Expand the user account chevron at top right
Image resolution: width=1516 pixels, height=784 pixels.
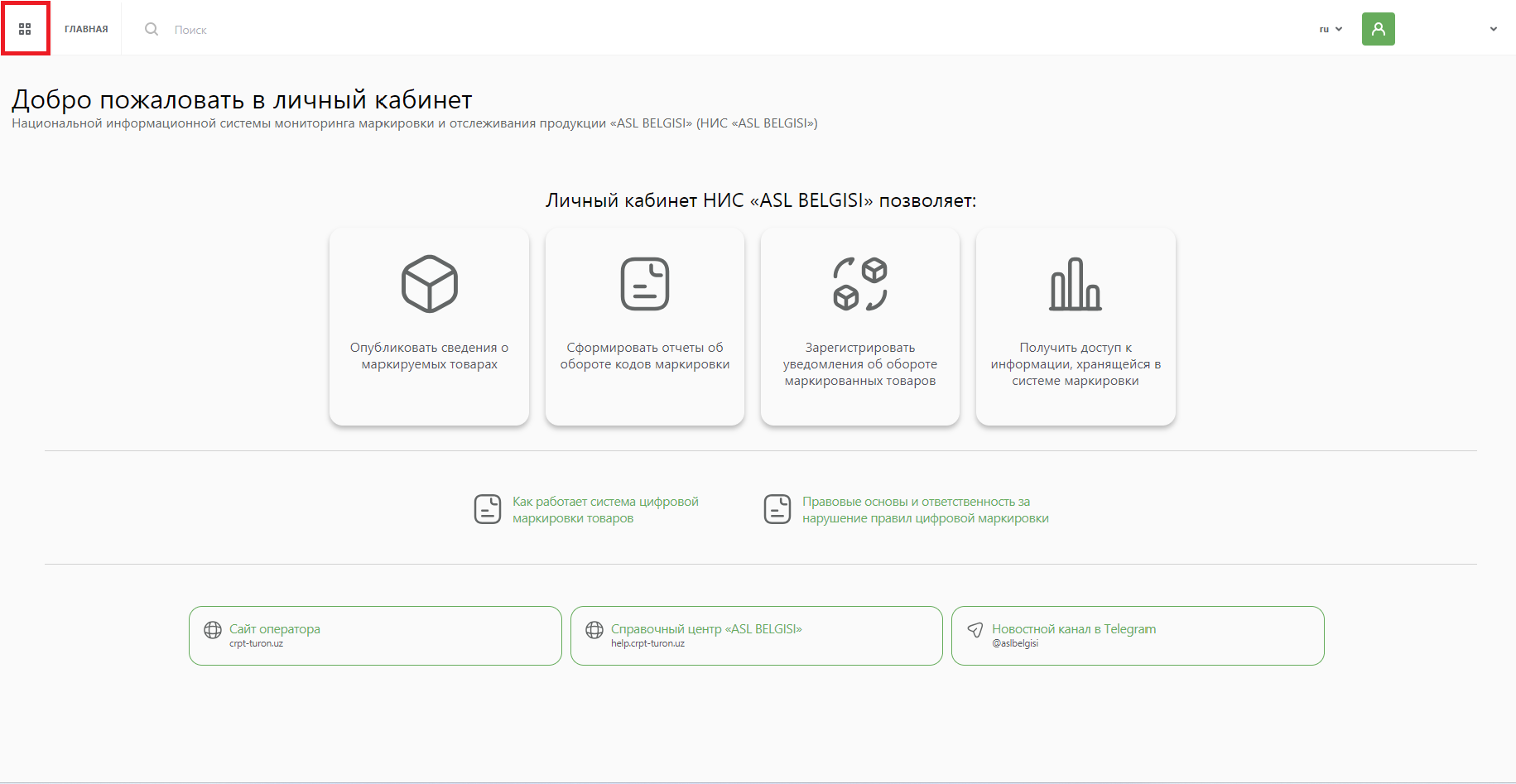click(x=1494, y=29)
